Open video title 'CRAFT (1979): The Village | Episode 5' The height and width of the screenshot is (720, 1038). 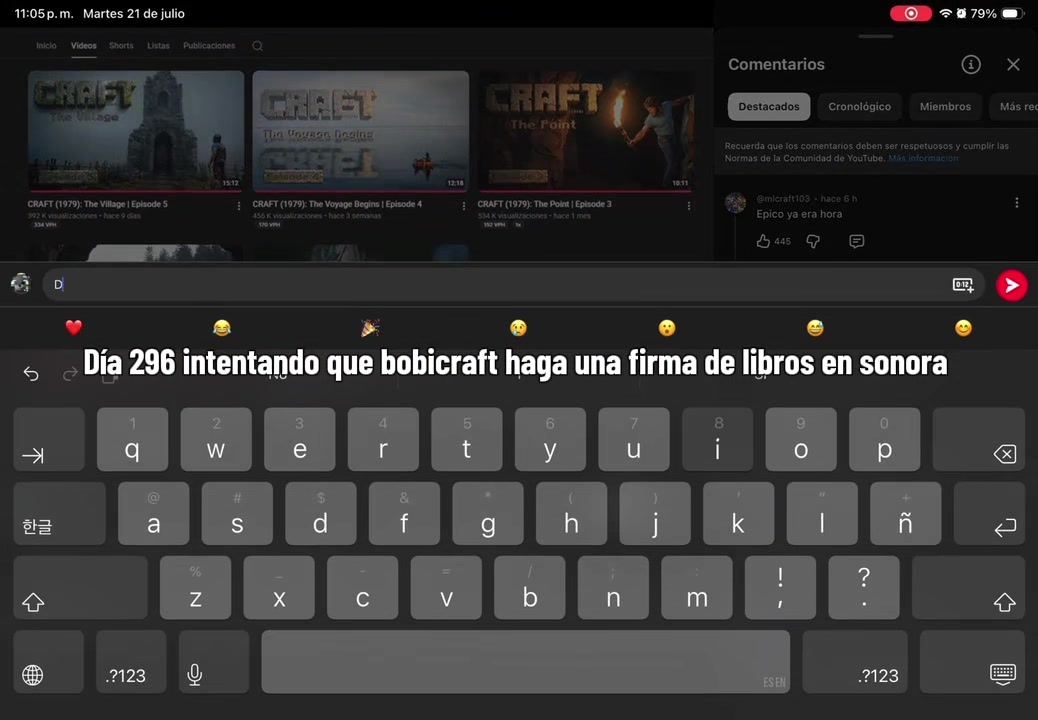[97, 204]
